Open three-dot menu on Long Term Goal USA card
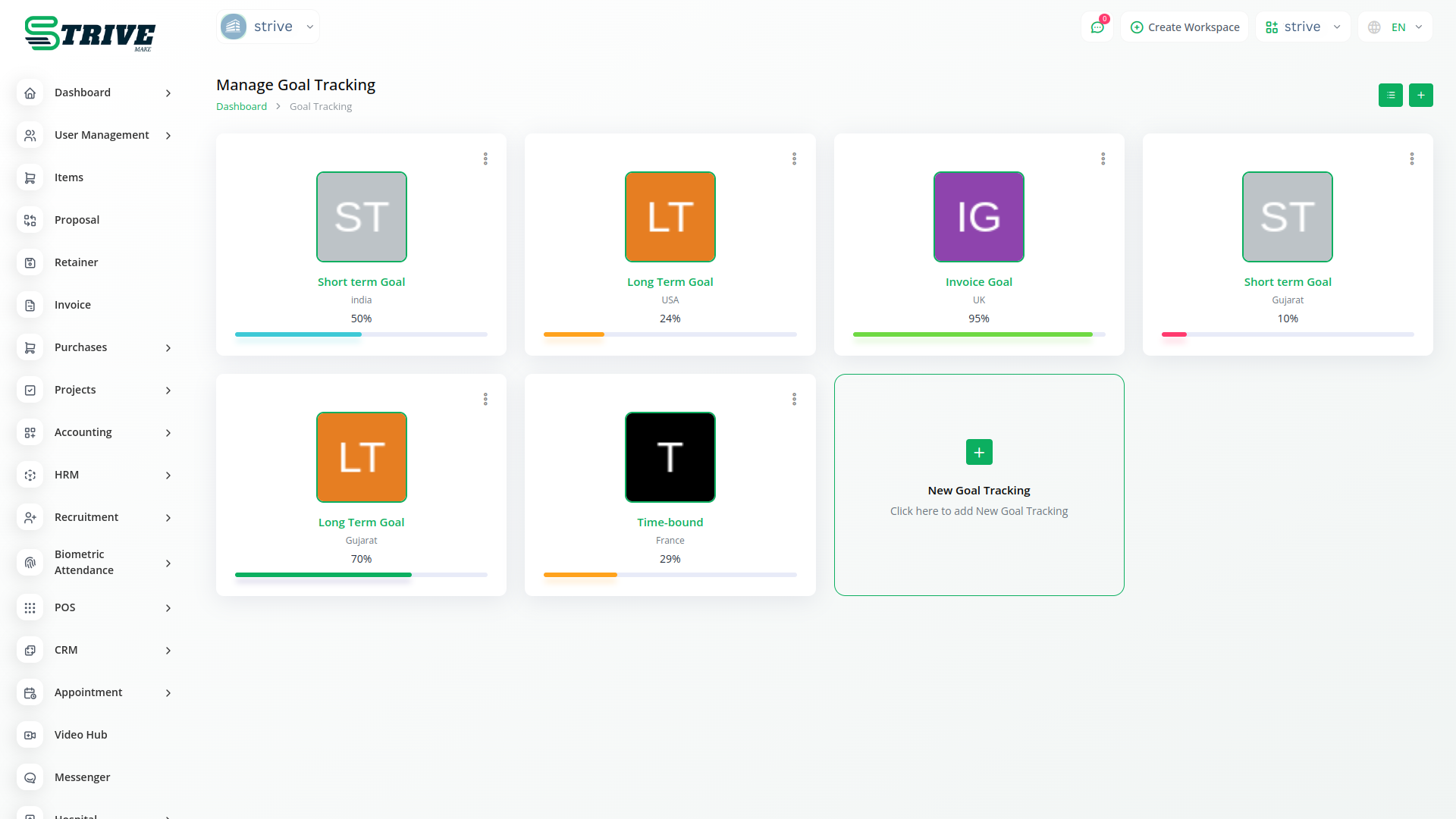The width and height of the screenshot is (1456, 819). pos(794,158)
